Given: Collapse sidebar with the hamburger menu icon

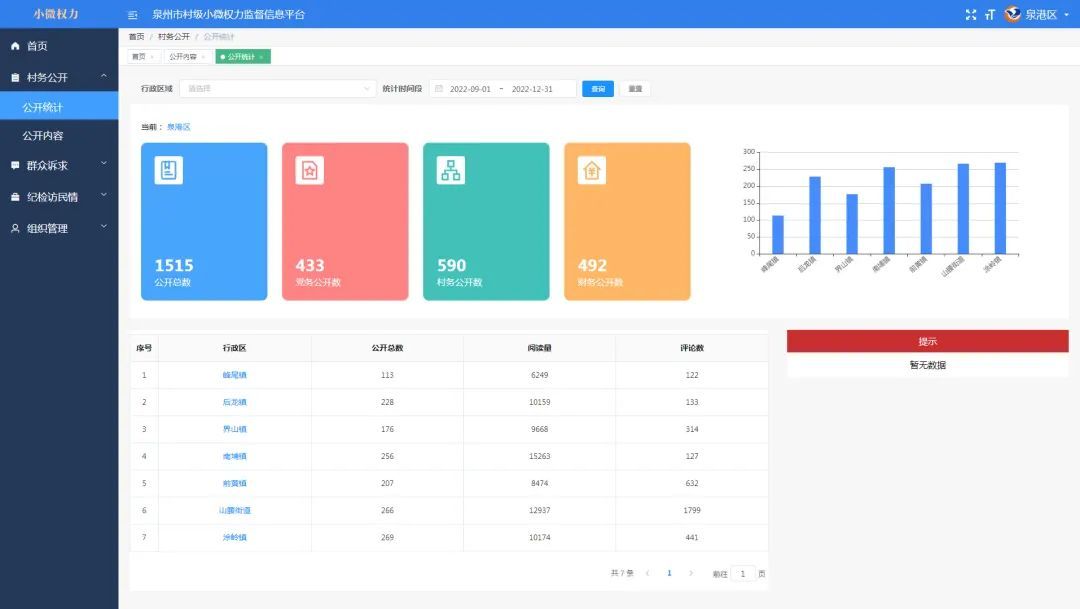Looking at the screenshot, I should tap(133, 15).
